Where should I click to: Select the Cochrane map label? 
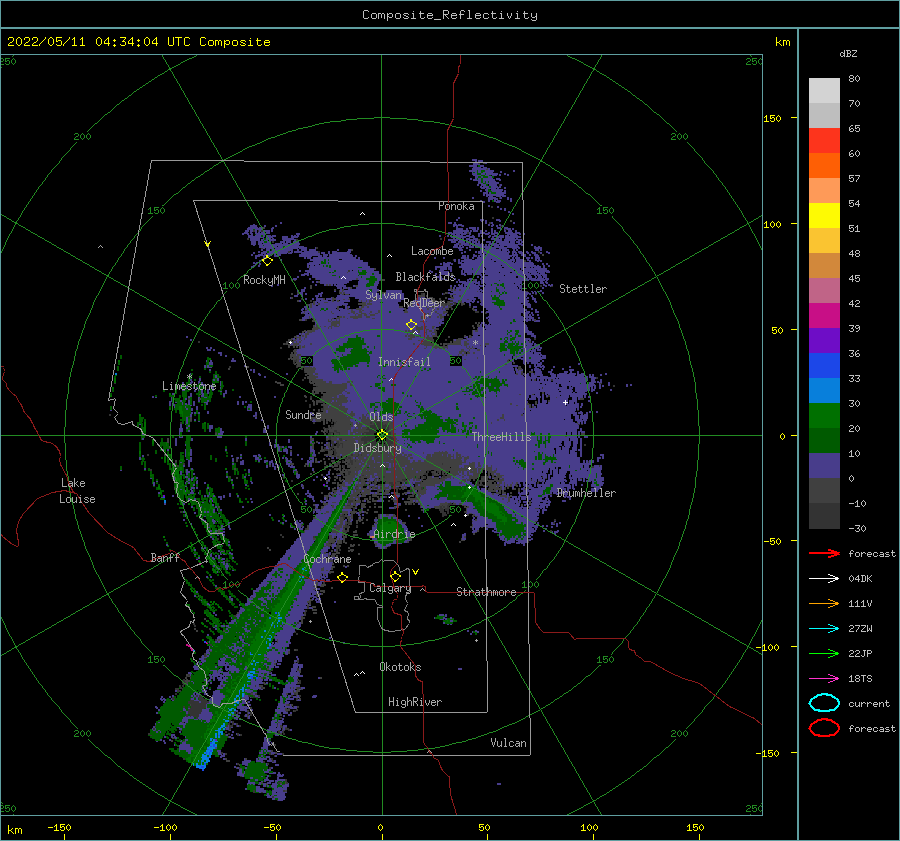327,559
